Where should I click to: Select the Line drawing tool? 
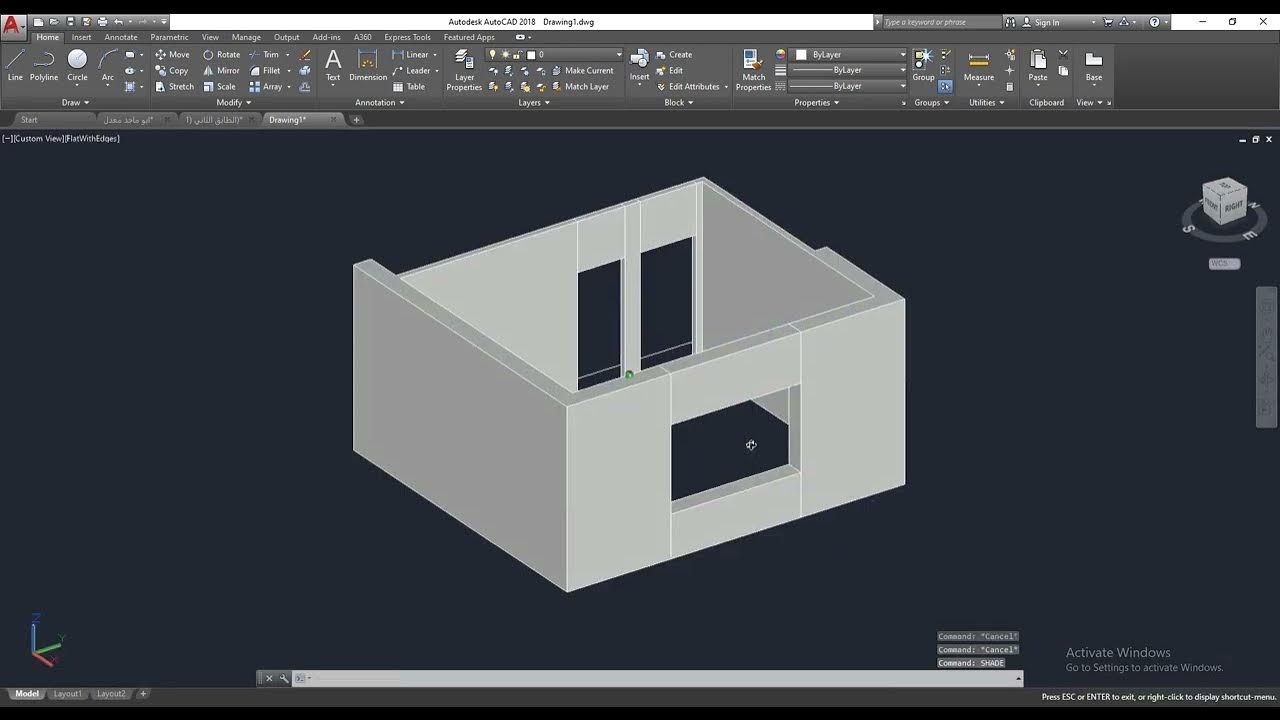tap(15, 65)
